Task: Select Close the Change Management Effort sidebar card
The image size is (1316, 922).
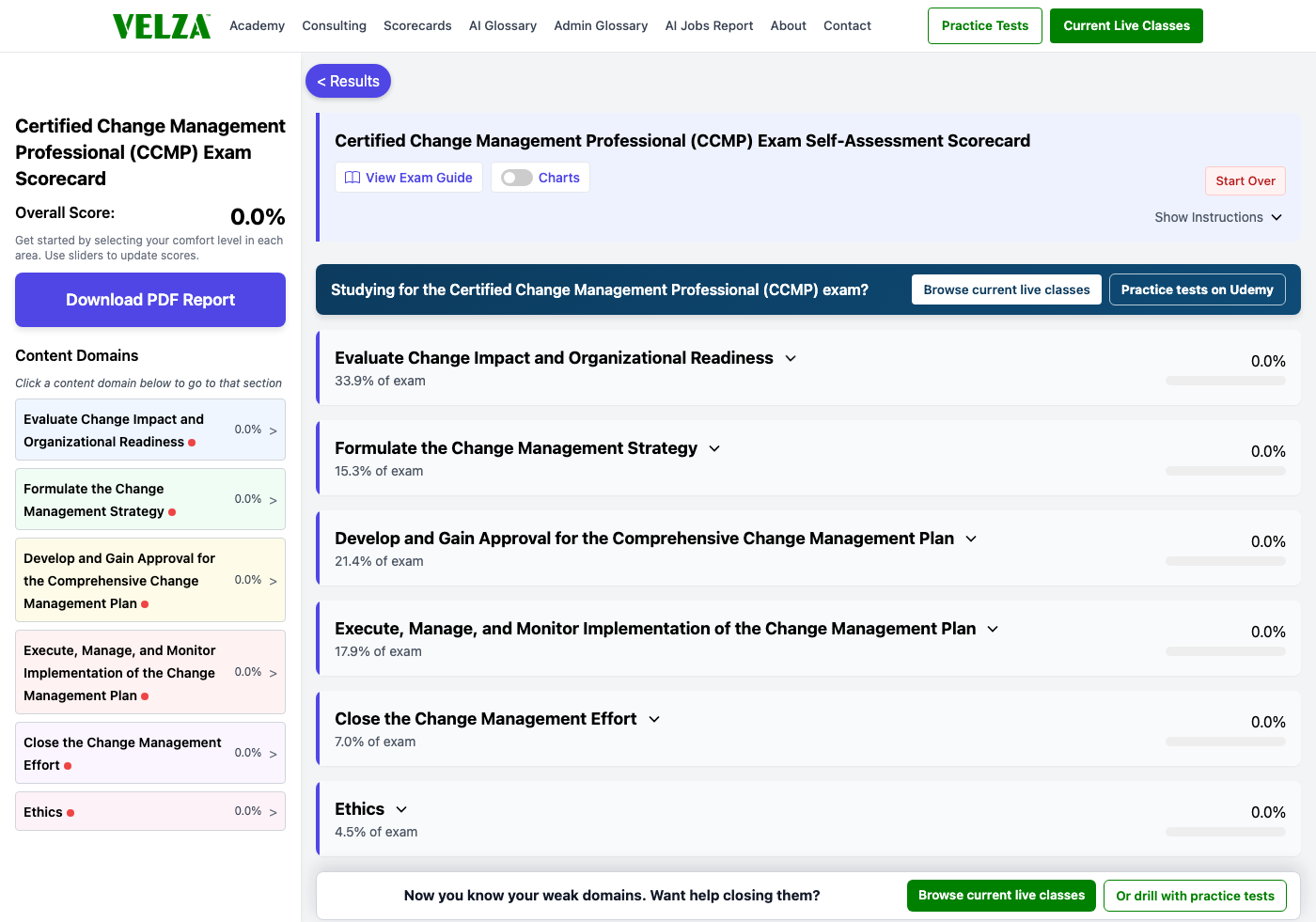Action: point(150,753)
